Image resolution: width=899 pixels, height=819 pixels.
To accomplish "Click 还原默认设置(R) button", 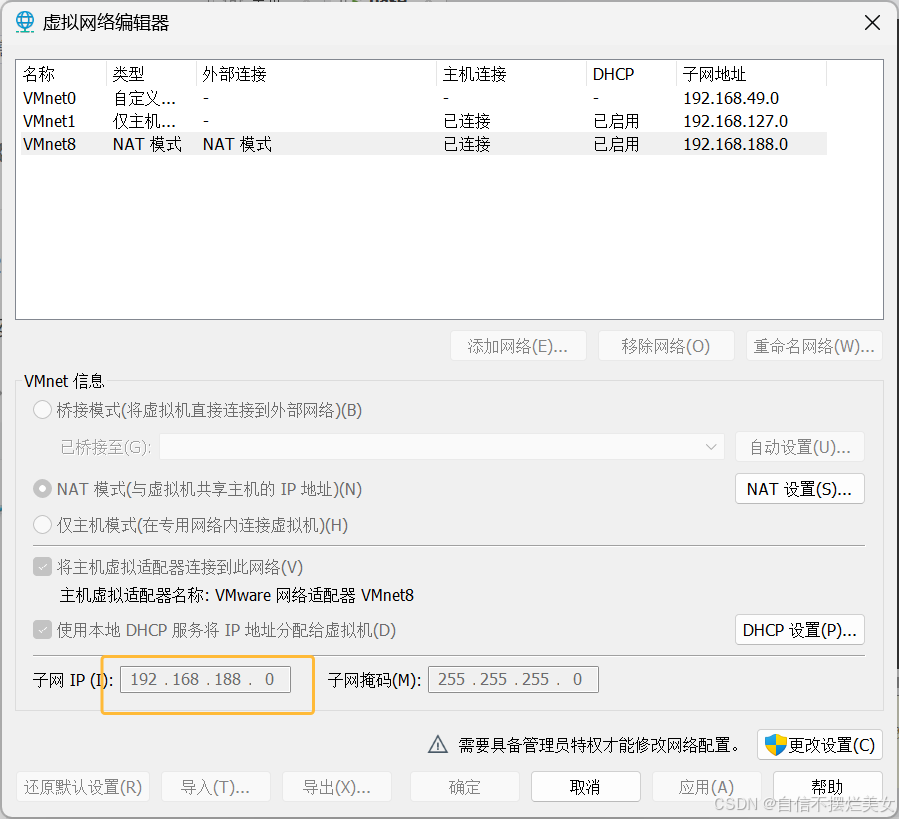I will tap(83, 787).
